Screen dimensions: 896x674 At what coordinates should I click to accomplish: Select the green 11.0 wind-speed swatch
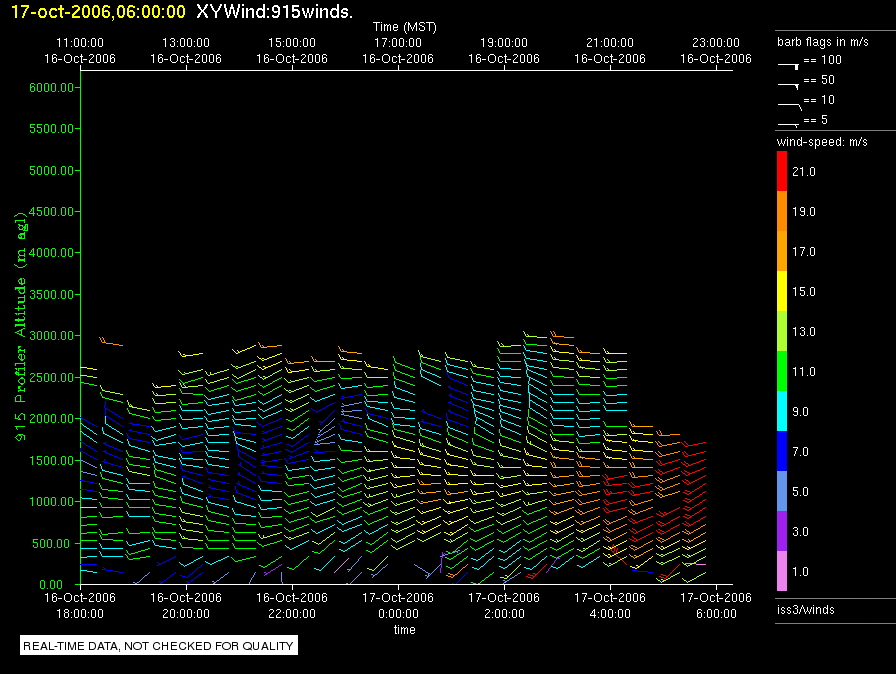point(782,372)
